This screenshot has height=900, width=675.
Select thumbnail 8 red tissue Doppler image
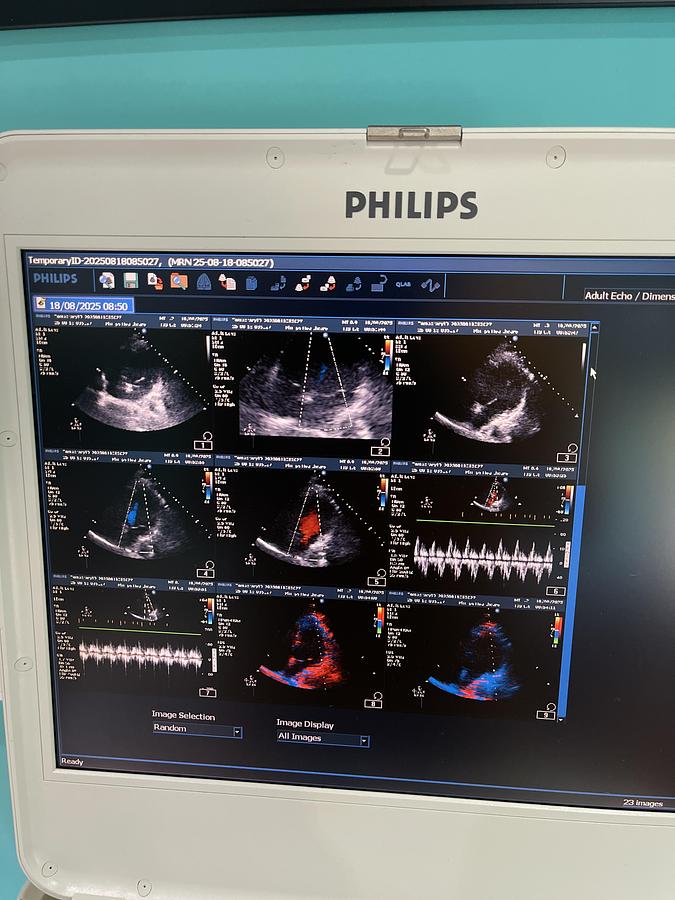pyautogui.click(x=301, y=649)
